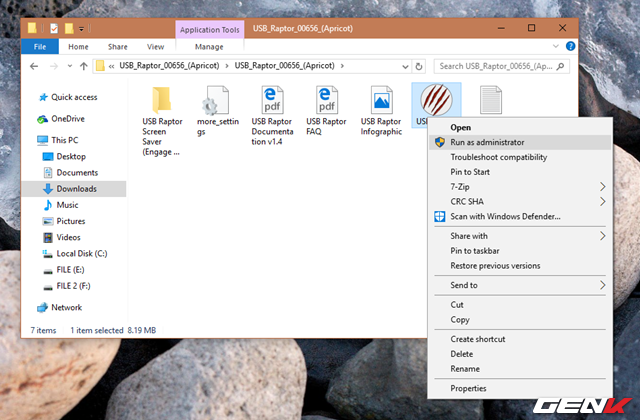Switch to the Share ribbon tab
Viewport: 640px width, 420px height.
click(x=118, y=47)
